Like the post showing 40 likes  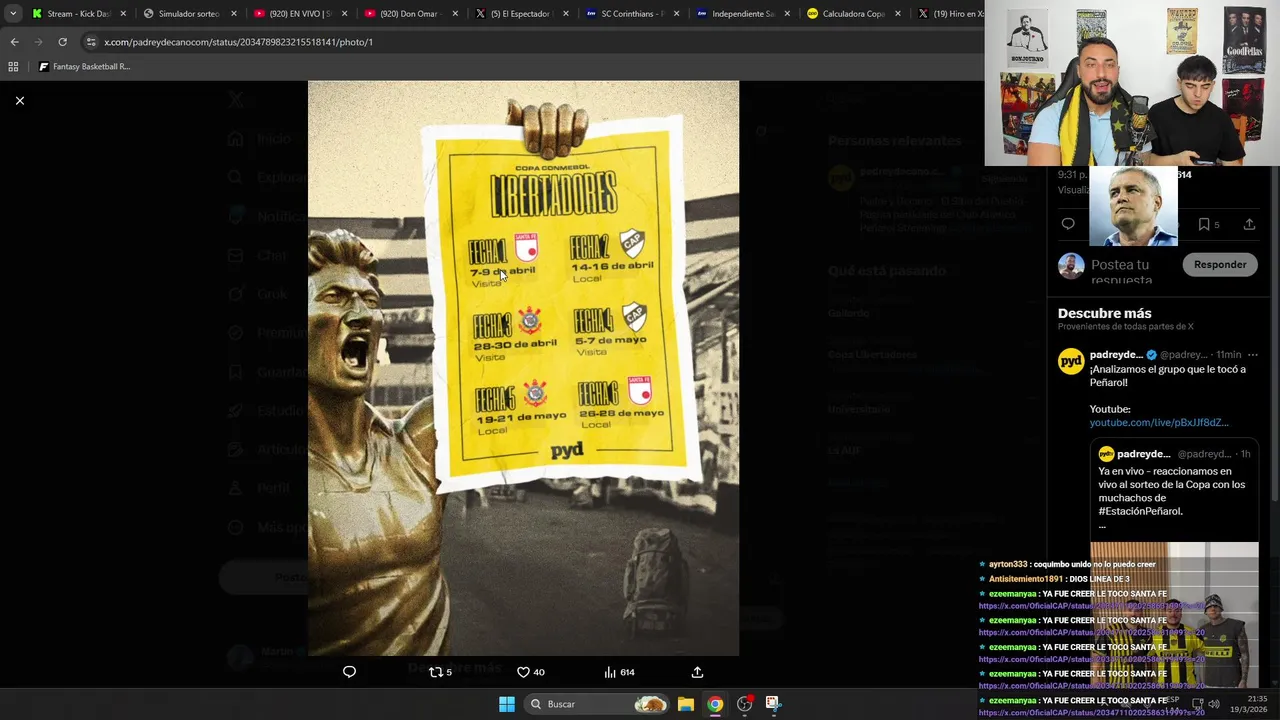pyautogui.click(x=530, y=672)
